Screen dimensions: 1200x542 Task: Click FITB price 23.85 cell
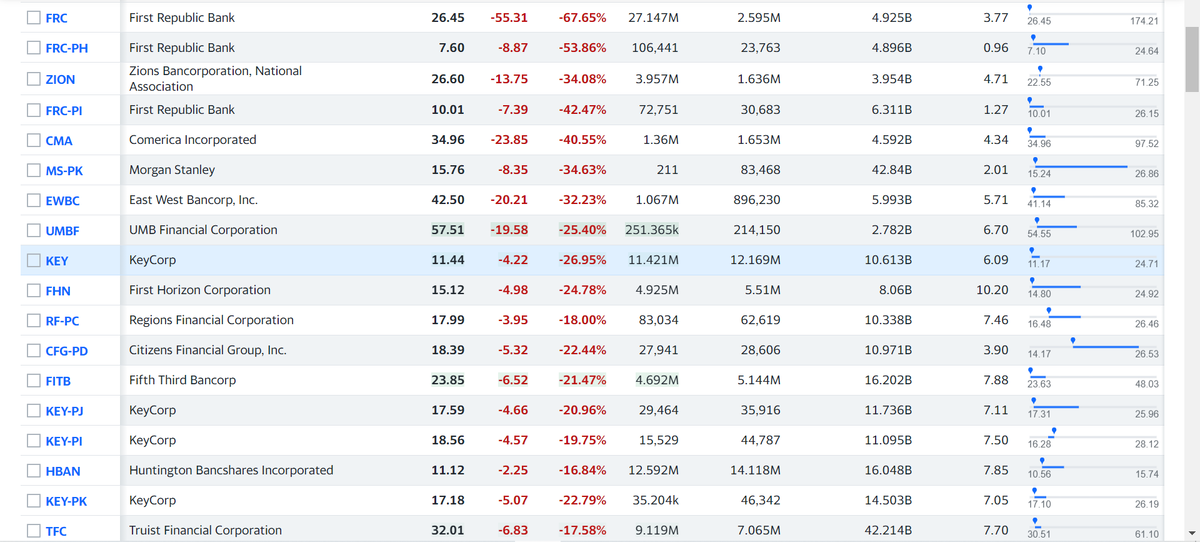coord(447,380)
